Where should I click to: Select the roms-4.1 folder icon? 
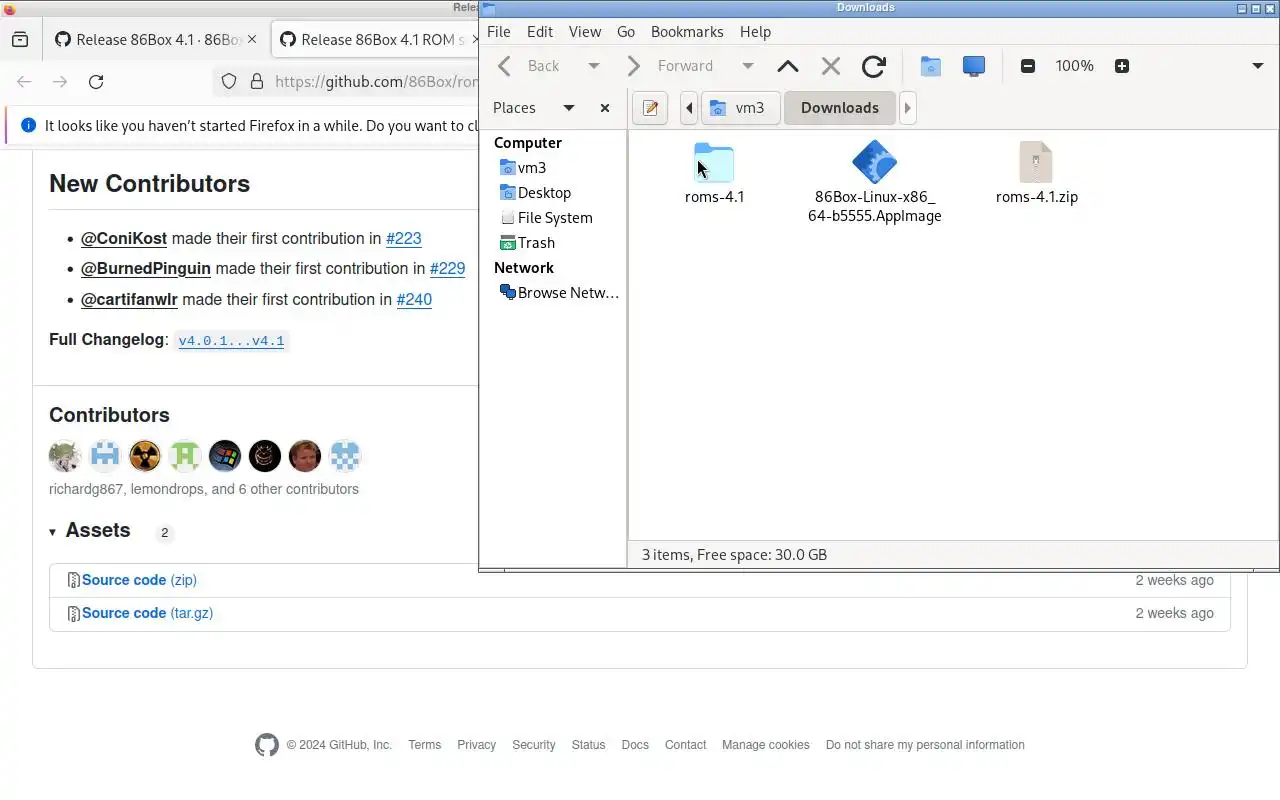point(714,162)
